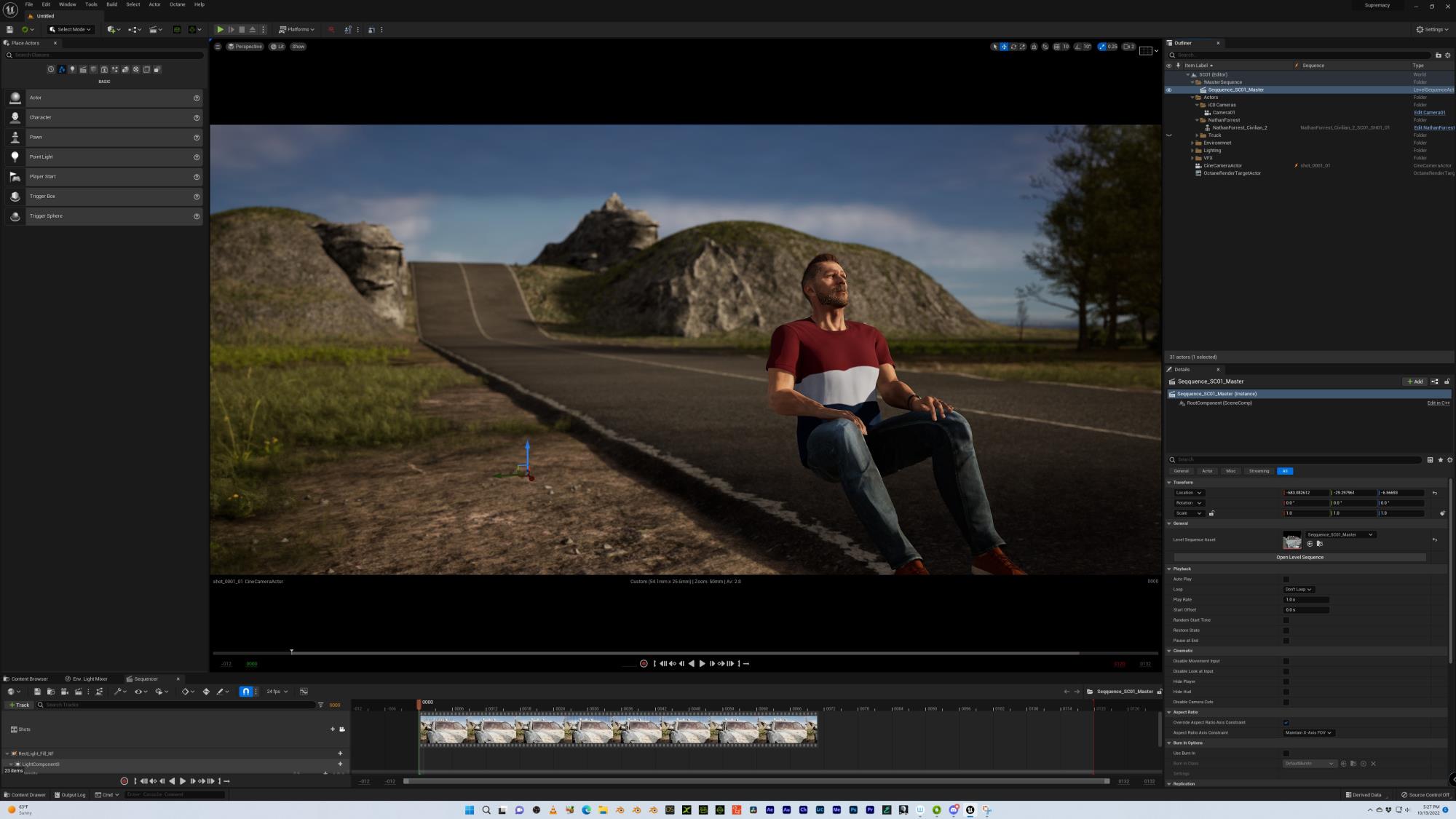The image size is (1456, 819).
Task: Open the Content Drawer button in status bar
Action: (25, 795)
